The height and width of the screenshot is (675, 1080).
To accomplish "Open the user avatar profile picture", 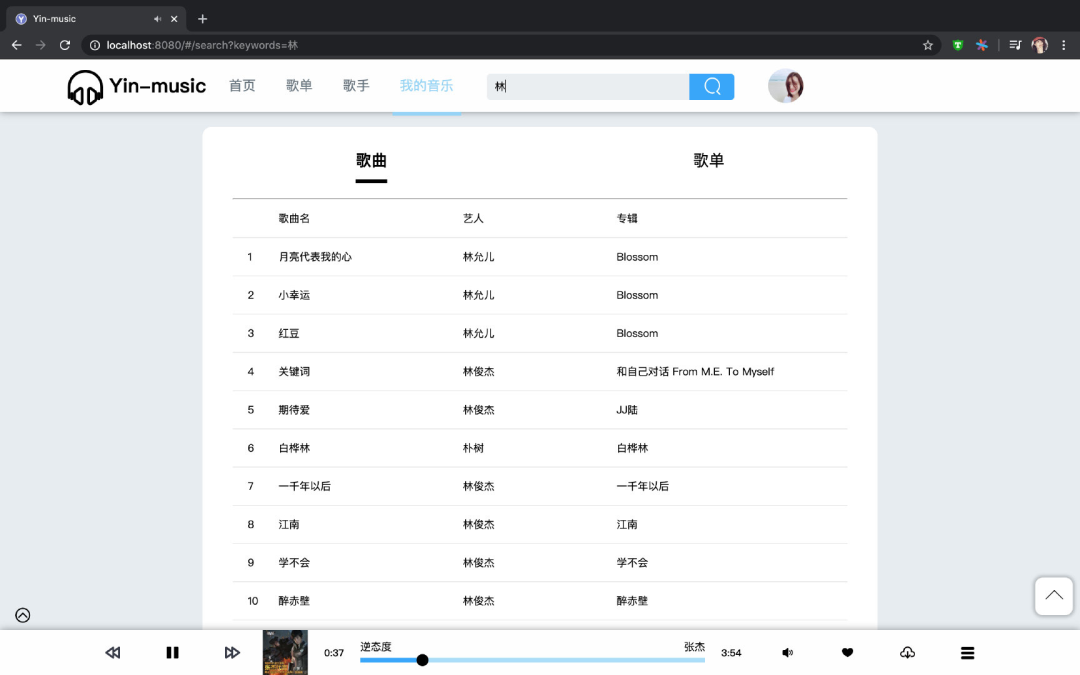I will 786,86.
